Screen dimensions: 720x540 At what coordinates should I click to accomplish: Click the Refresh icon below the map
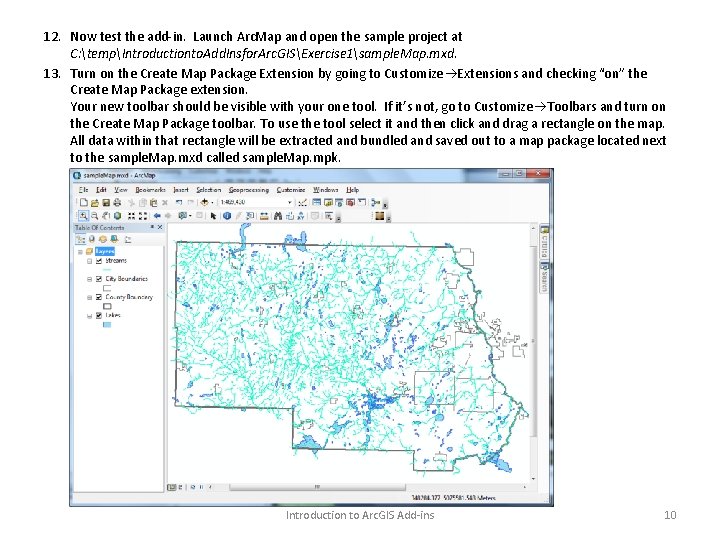coord(193,487)
